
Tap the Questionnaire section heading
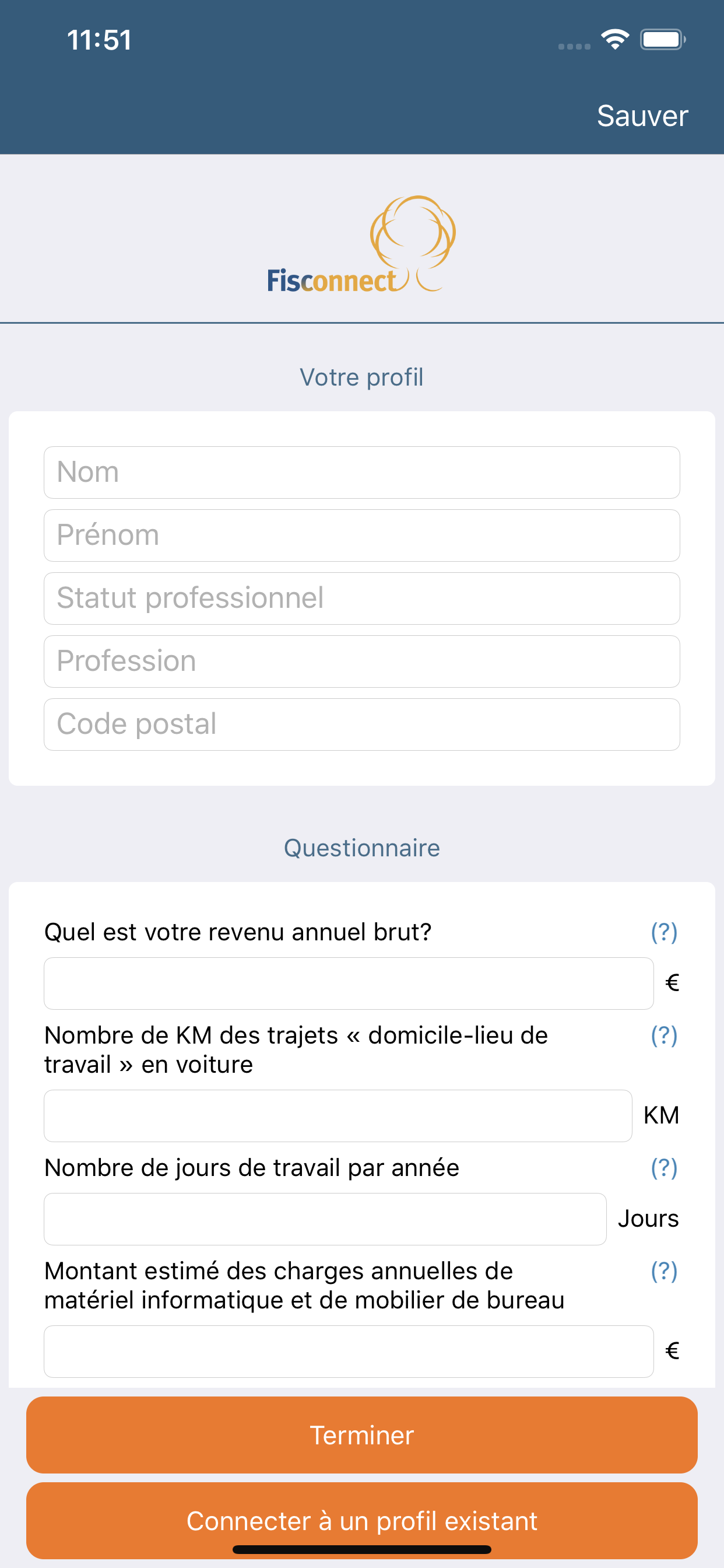[x=362, y=848]
